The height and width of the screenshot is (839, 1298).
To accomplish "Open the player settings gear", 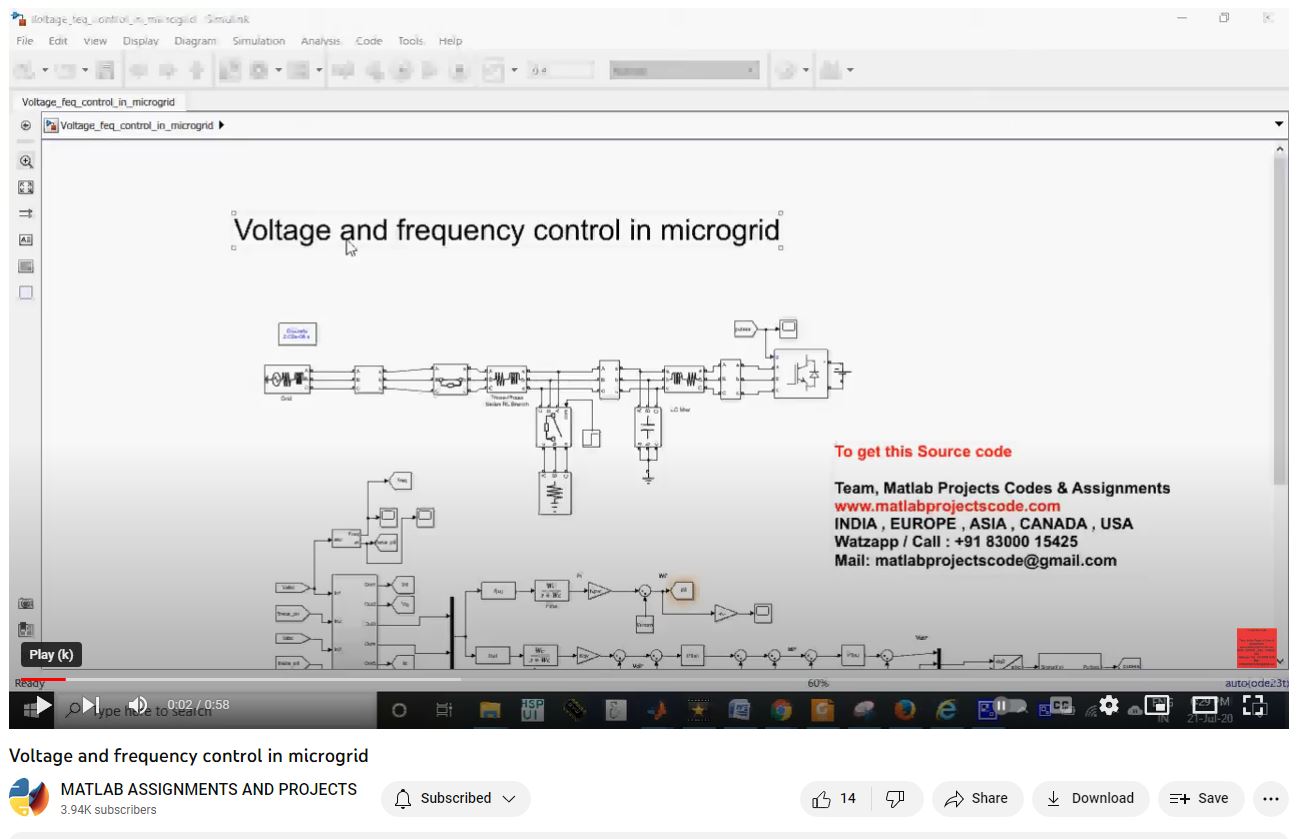I will click(x=1108, y=705).
